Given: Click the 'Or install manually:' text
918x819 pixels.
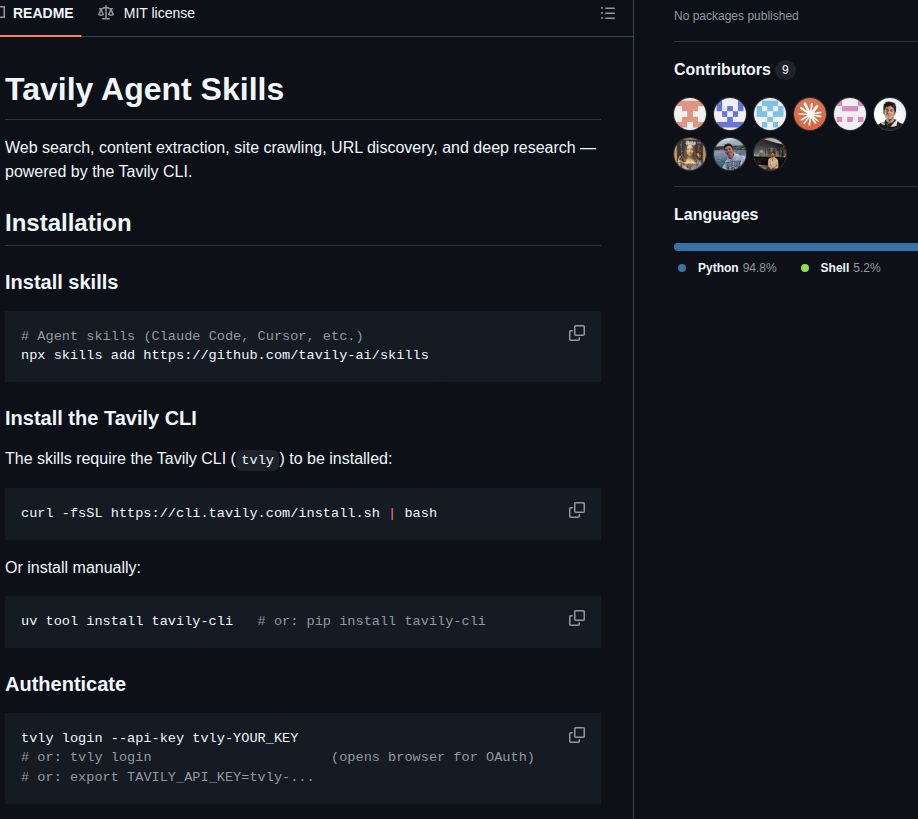Looking at the screenshot, I should (x=73, y=568).
